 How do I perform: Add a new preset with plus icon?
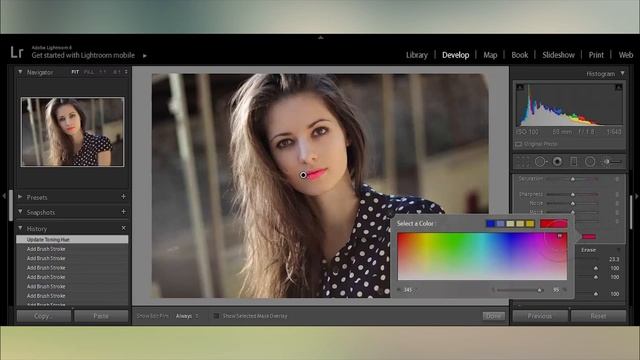pyautogui.click(x=123, y=197)
